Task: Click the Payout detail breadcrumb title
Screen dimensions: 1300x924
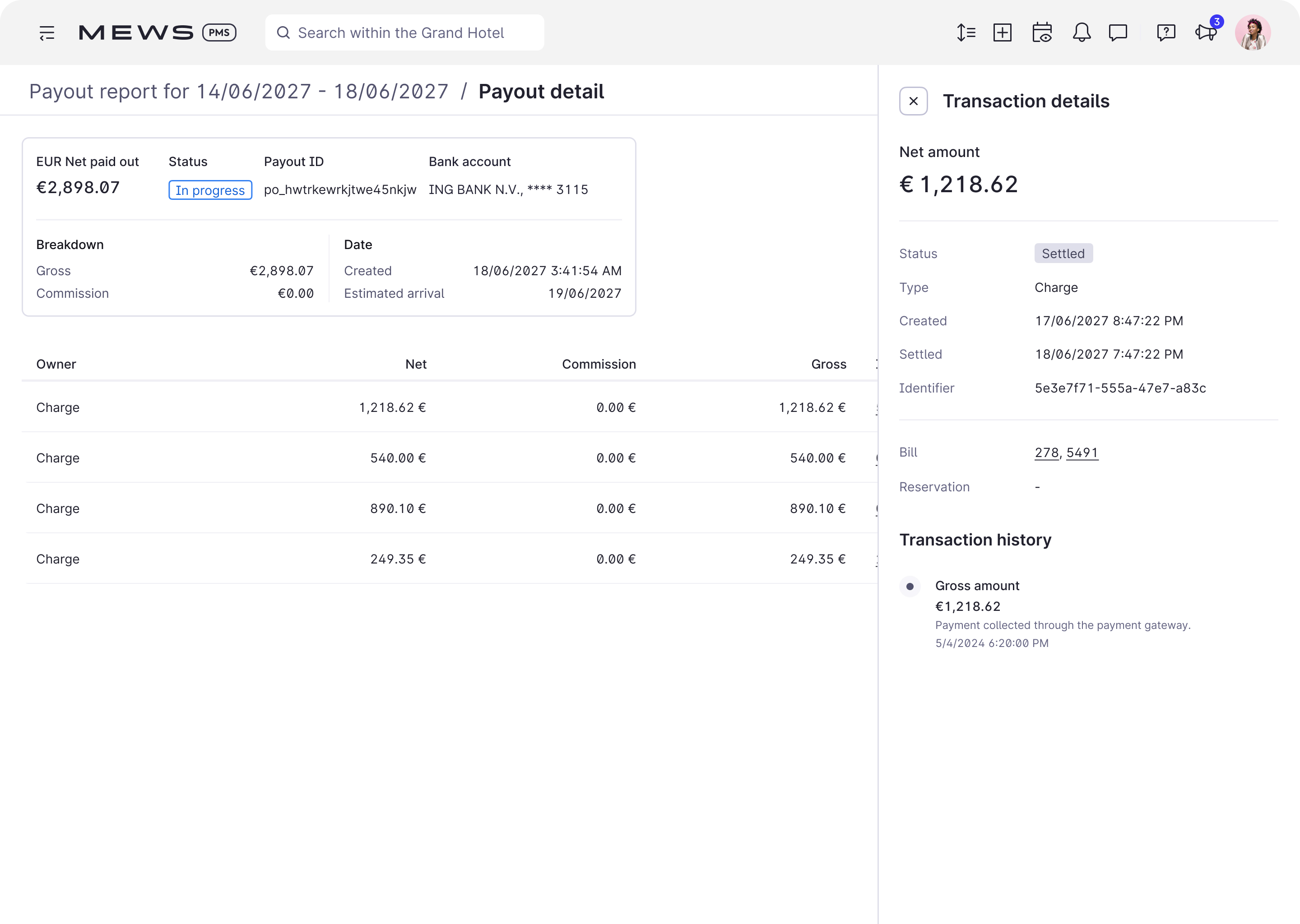Action: [541, 92]
